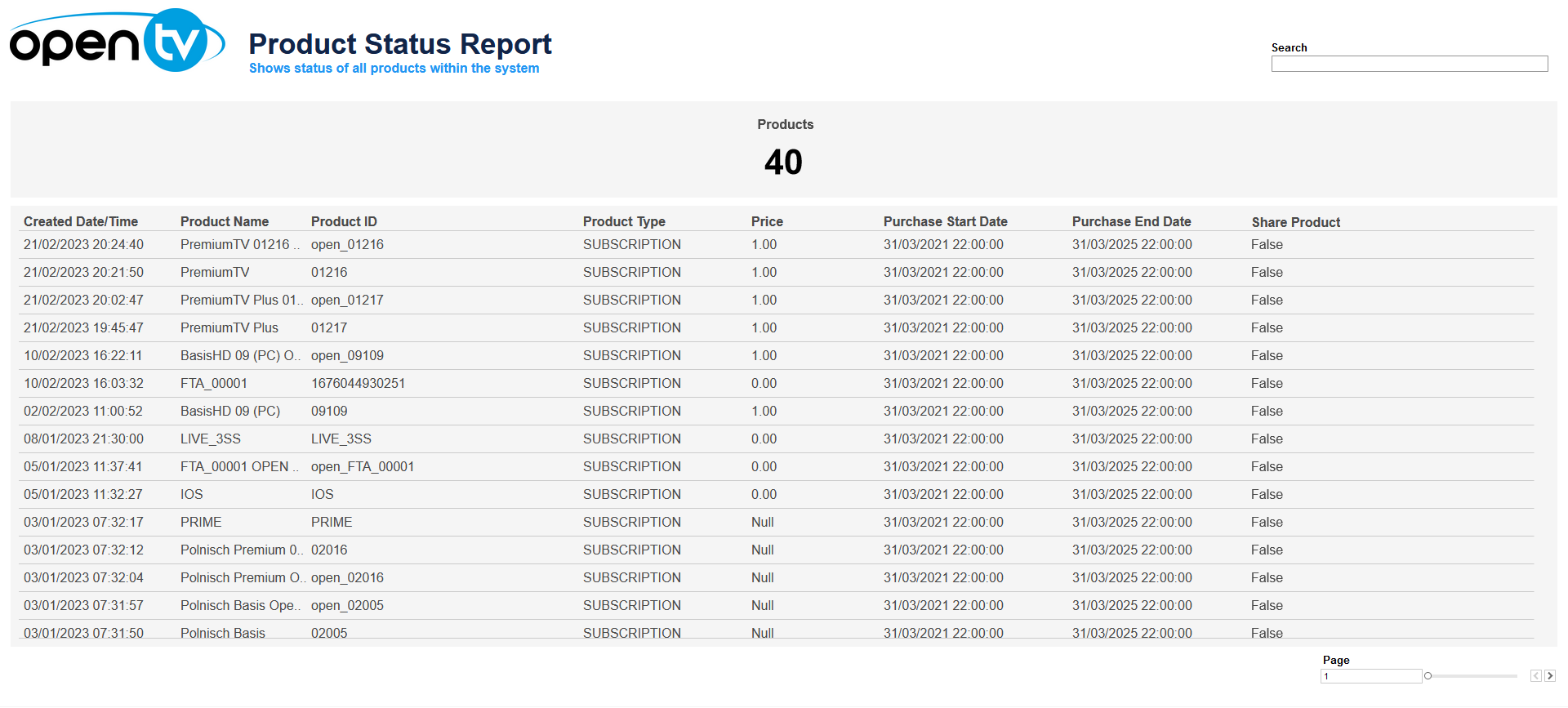1568x708 pixels.
Task: Click product ID 1676044930251
Action: 358,383
